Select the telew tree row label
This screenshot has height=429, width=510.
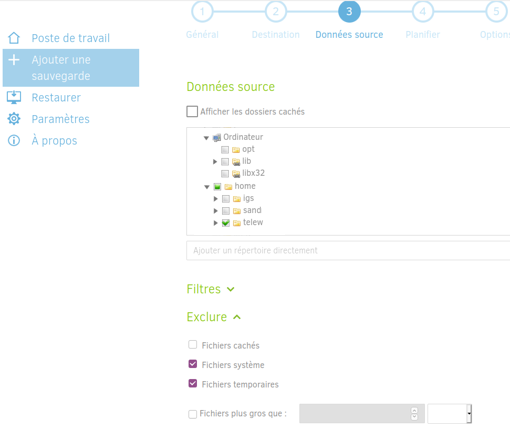[x=253, y=222]
